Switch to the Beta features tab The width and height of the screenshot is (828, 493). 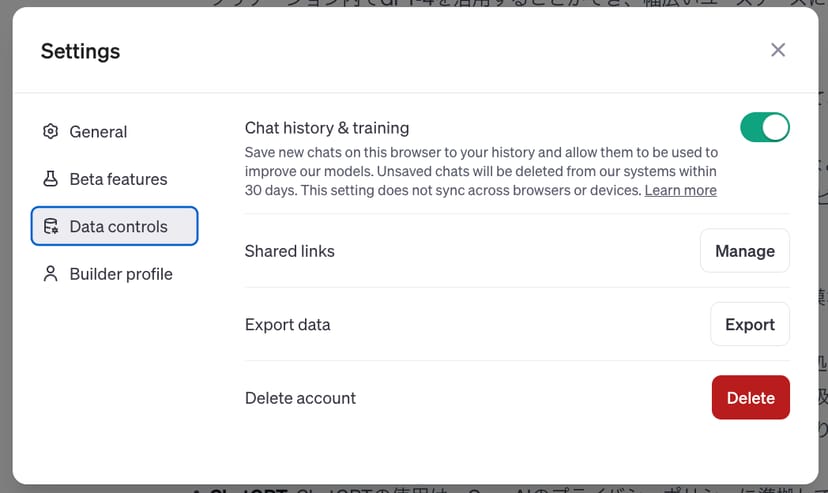tap(118, 179)
